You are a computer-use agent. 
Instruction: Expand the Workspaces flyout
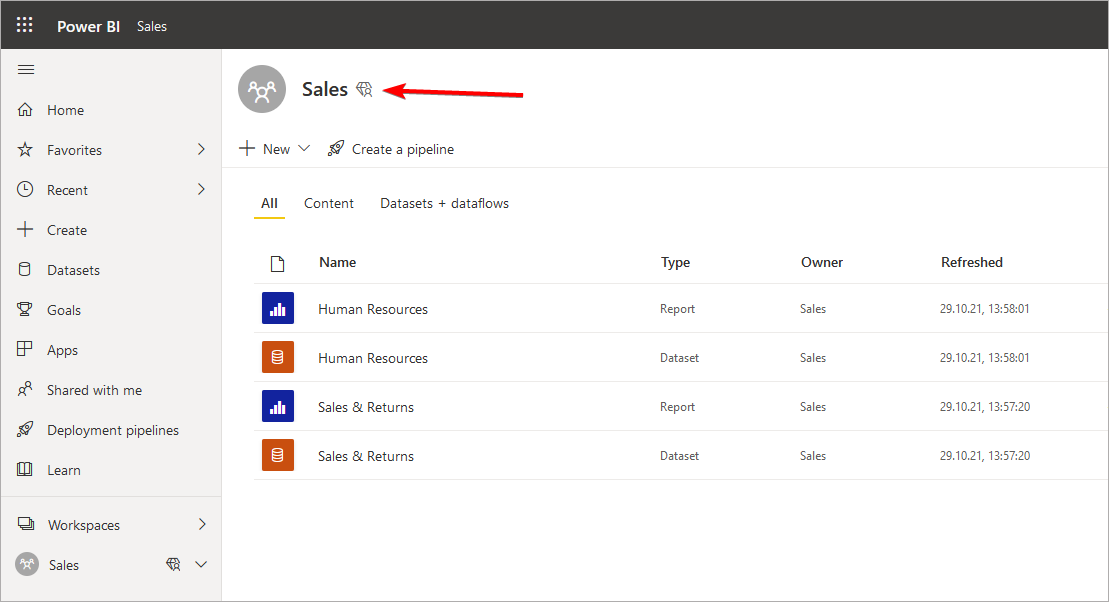201,525
